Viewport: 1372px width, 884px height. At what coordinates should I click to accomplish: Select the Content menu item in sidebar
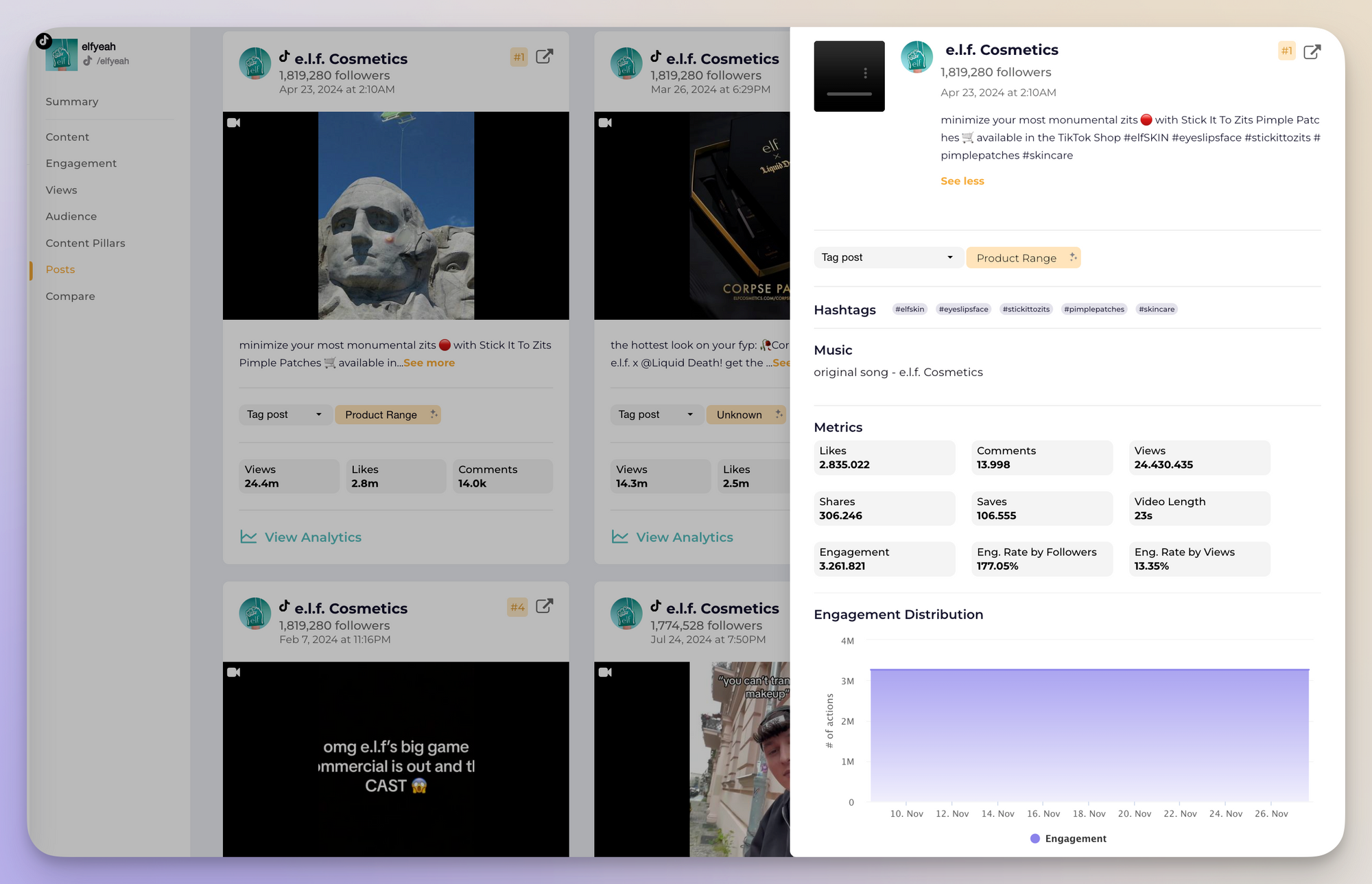click(x=68, y=136)
